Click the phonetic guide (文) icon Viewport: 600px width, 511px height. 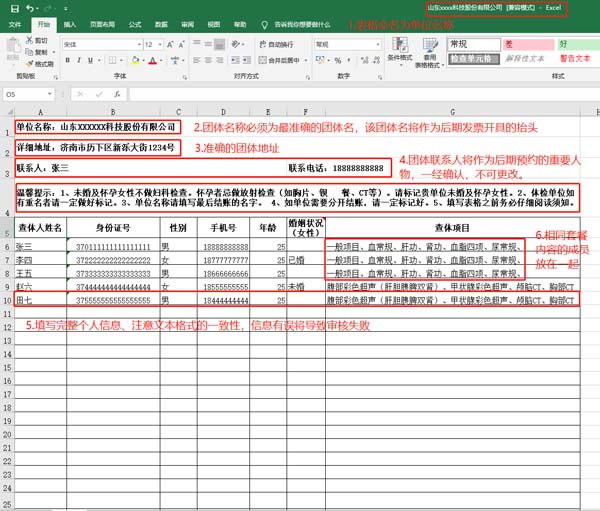click(176, 60)
